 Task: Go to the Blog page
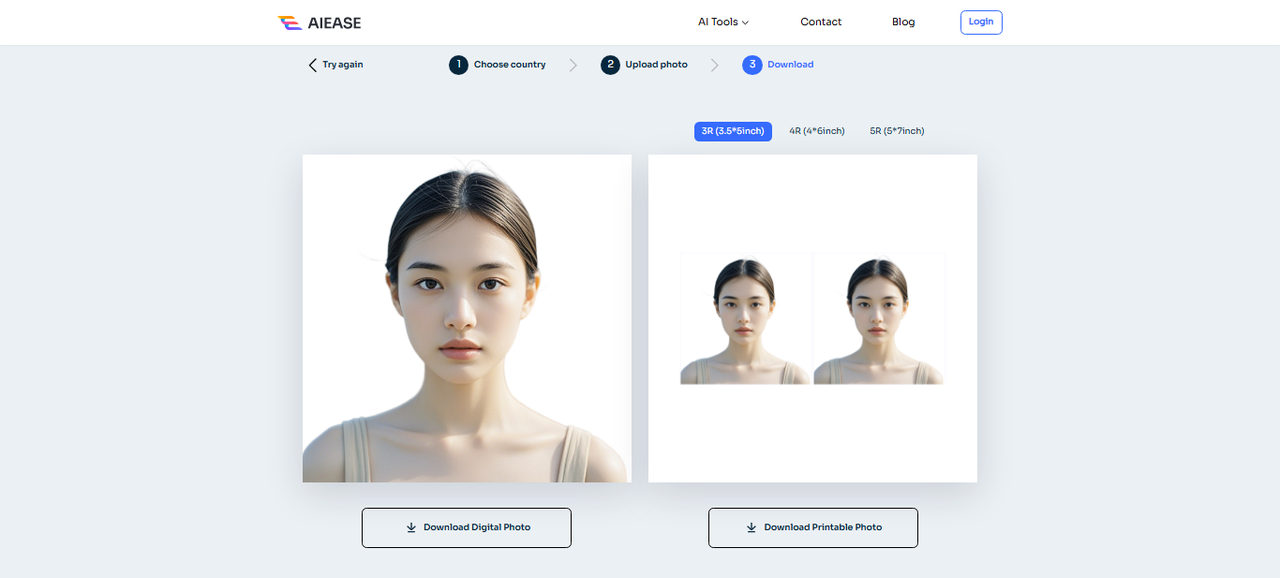click(x=903, y=22)
